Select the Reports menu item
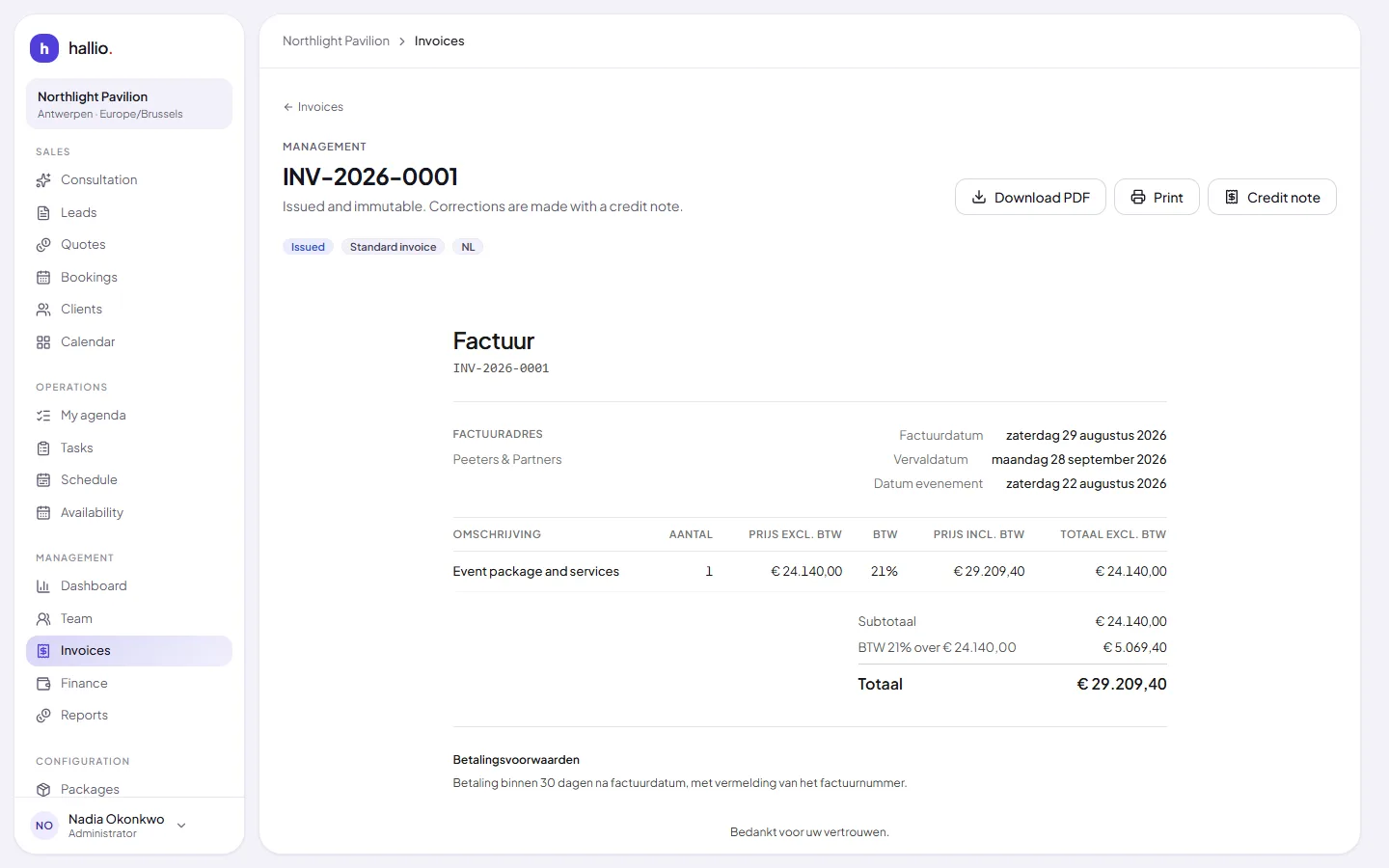Image resolution: width=1389 pixels, height=868 pixels. [129, 716]
